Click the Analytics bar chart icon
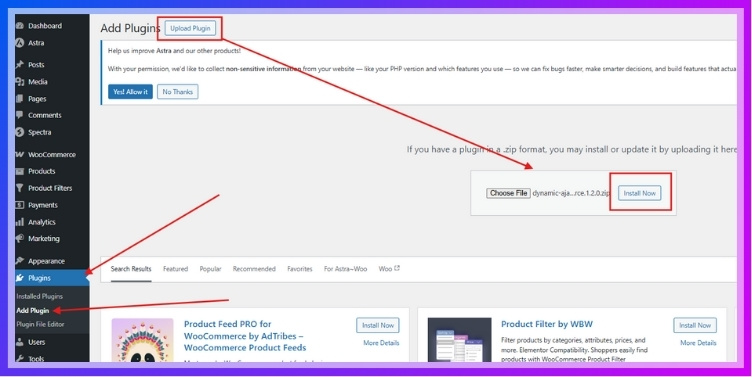The height and width of the screenshot is (377, 752). pyautogui.click(x=20, y=222)
